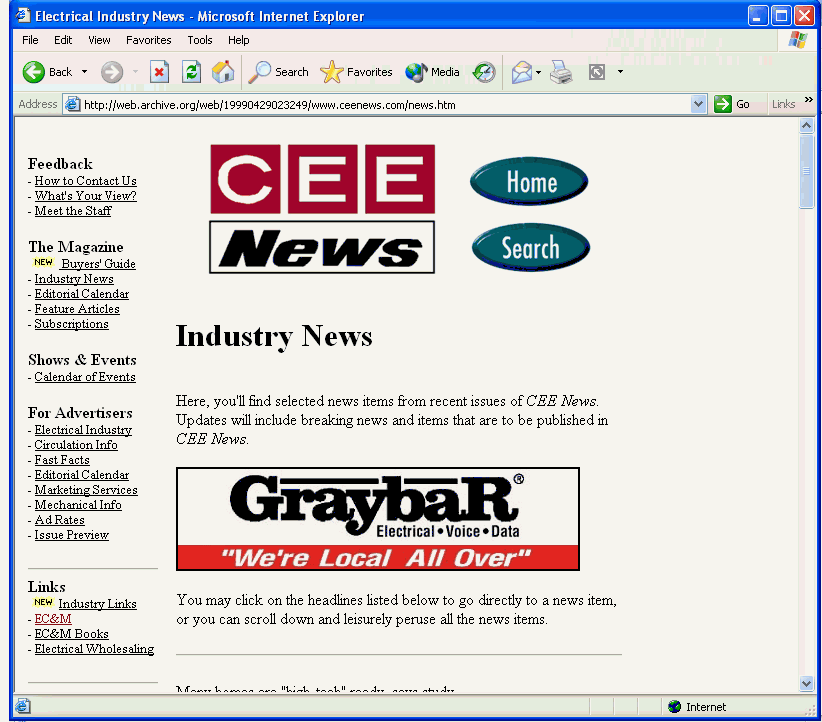This screenshot has width=822, height=722.
Task: Open the How to Contact Us link
Action: click(85, 181)
